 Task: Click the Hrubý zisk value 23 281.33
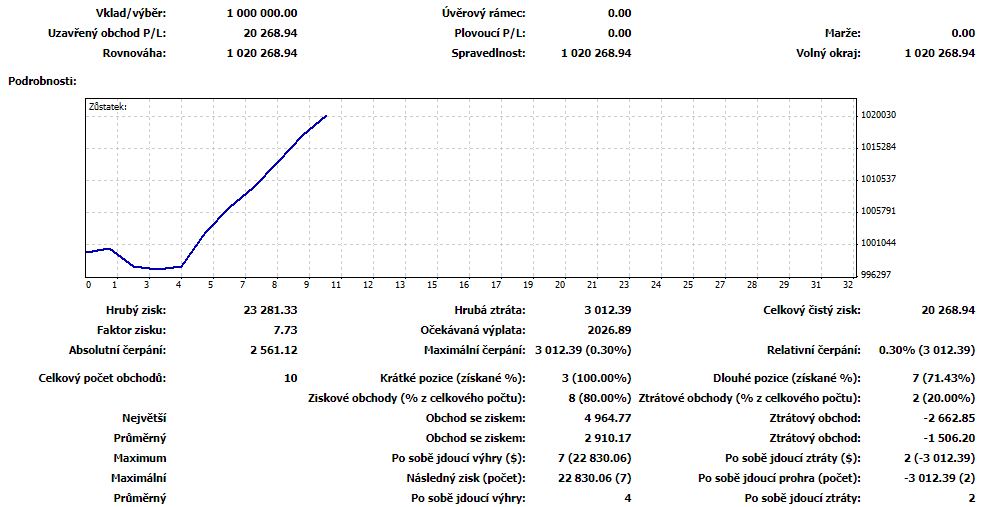[x=262, y=311]
